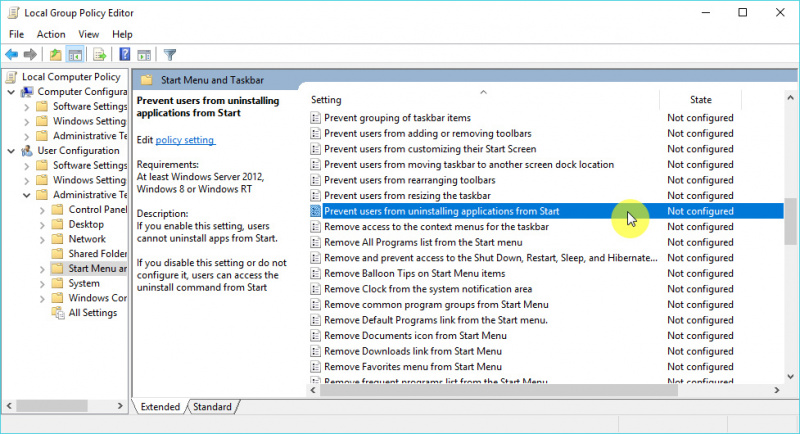800x434 pixels.
Task: Click the Computer Configuration node icon
Action: 27,92
